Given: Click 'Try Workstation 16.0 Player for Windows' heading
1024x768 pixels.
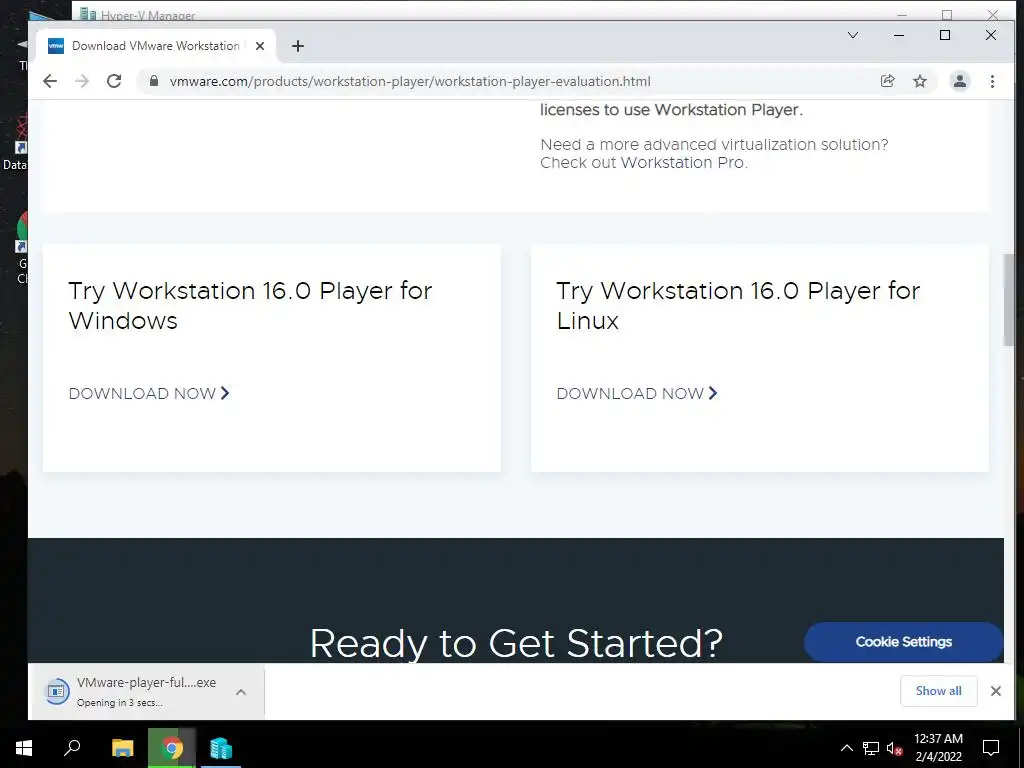Looking at the screenshot, I should [250, 306].
